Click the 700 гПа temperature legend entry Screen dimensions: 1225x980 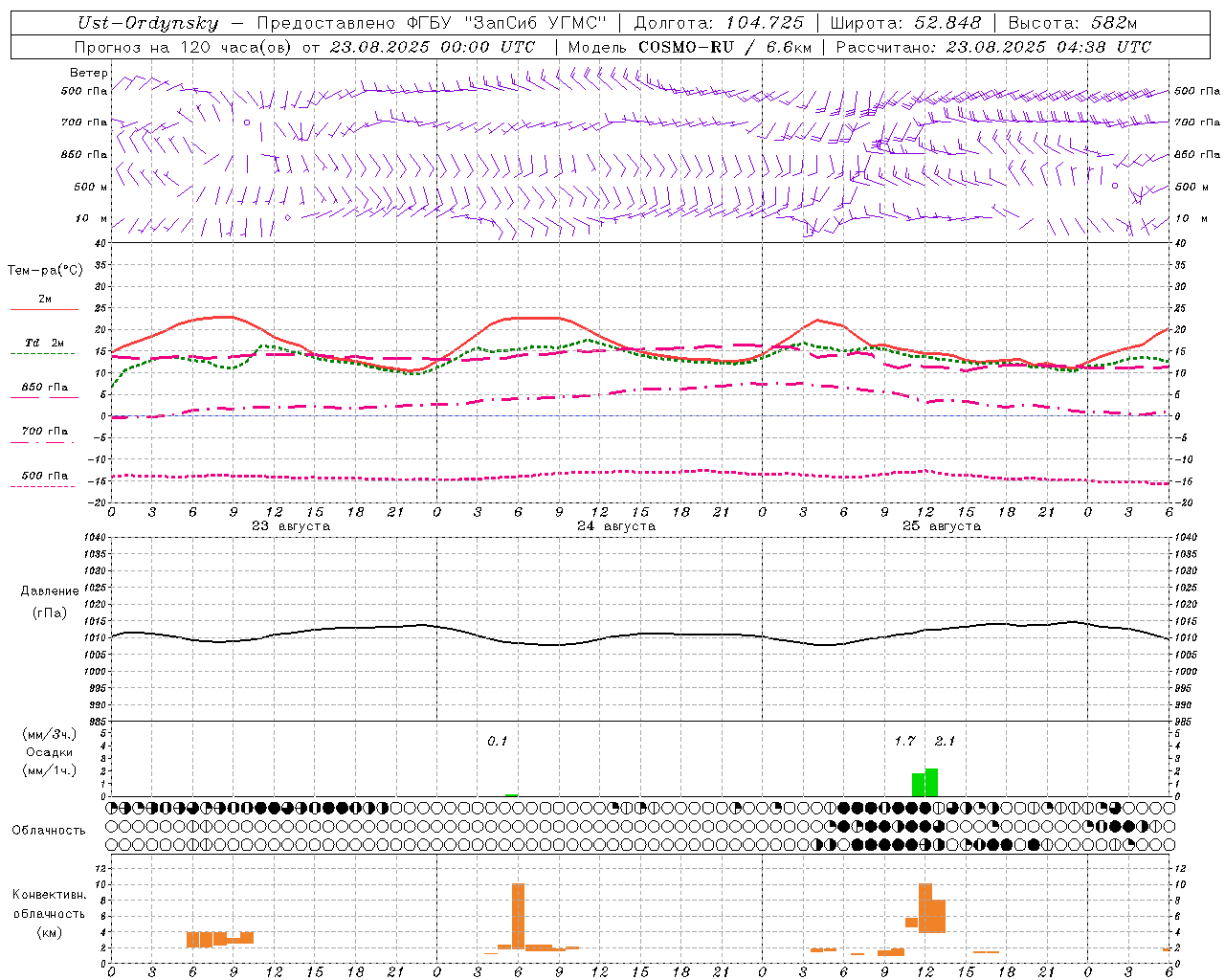44,431
